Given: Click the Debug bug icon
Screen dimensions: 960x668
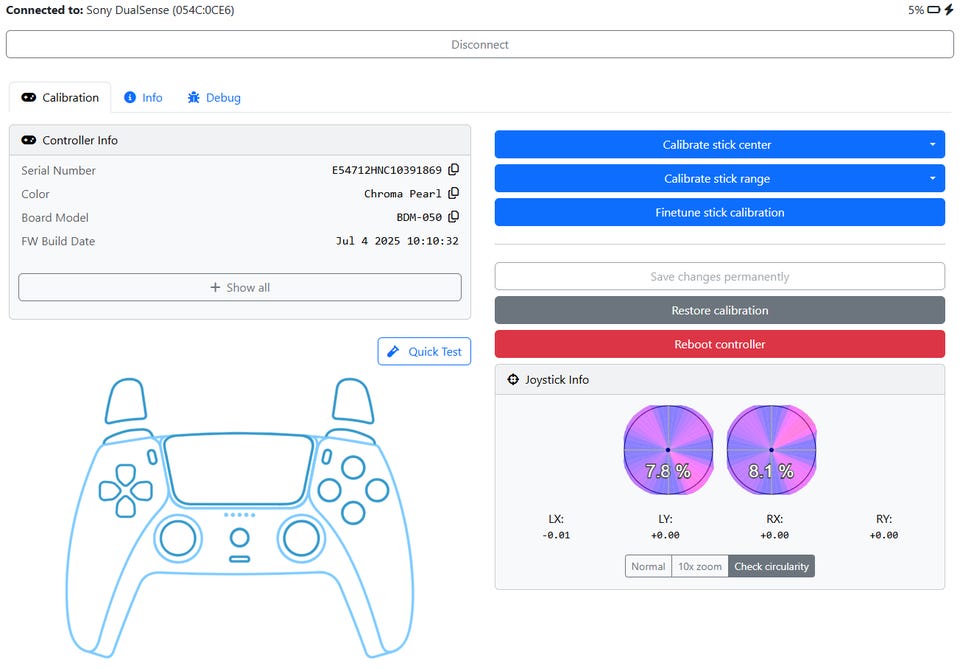Looking at the screenshot, I should [x=193, y=97].
